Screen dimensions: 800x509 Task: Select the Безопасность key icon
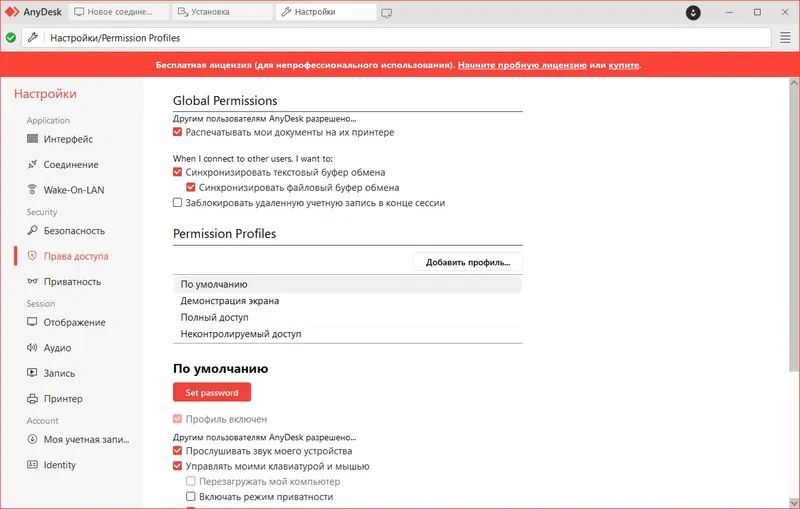pos(33,231)
